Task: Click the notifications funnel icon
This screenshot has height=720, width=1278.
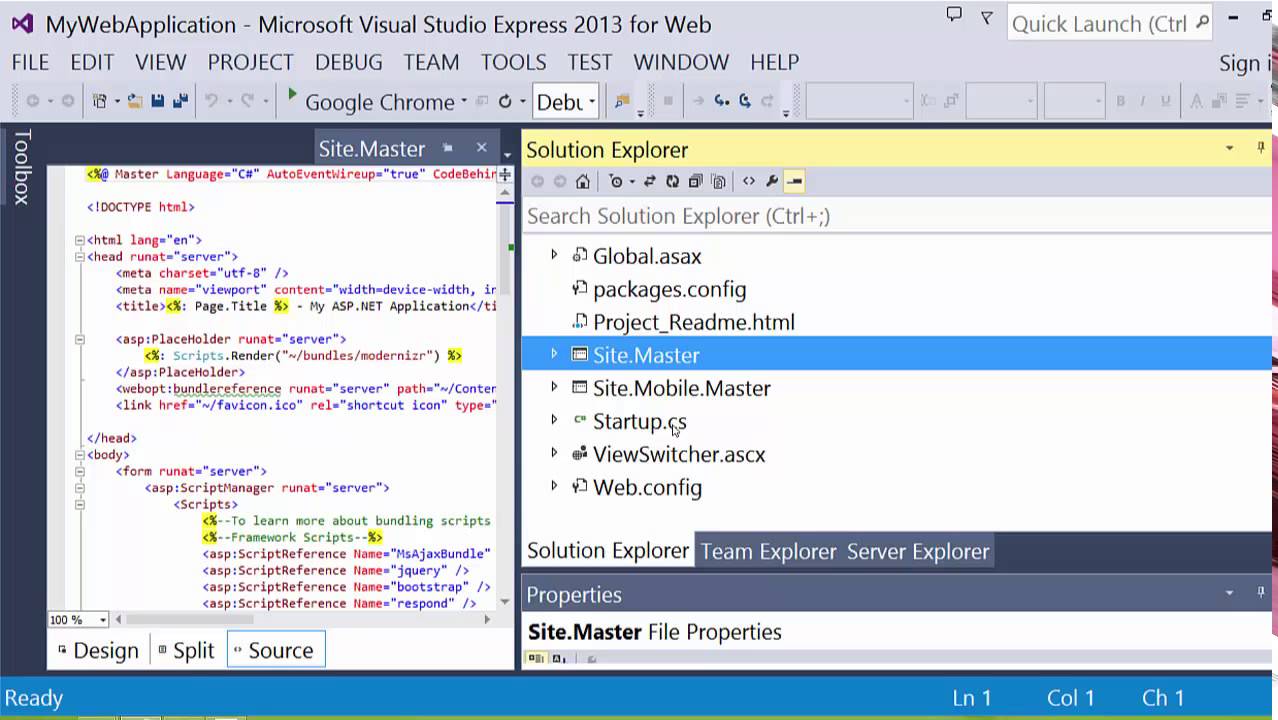Action: pos(987,17)
